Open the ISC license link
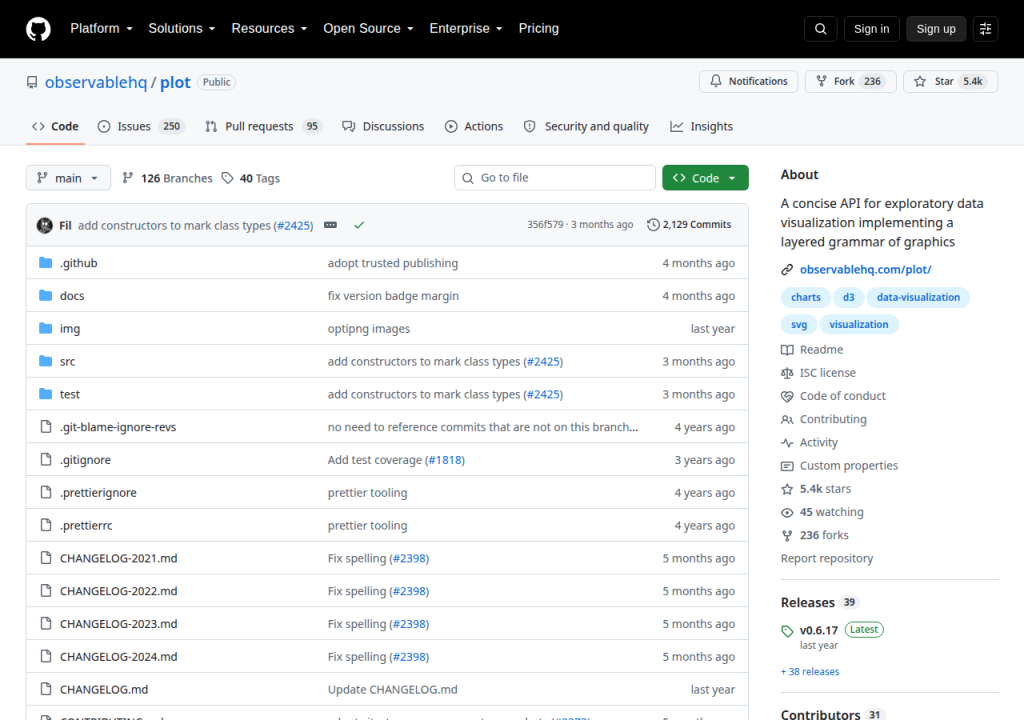Image resolution: width=1024 pixels, height=720 pixels. [818, 373]
